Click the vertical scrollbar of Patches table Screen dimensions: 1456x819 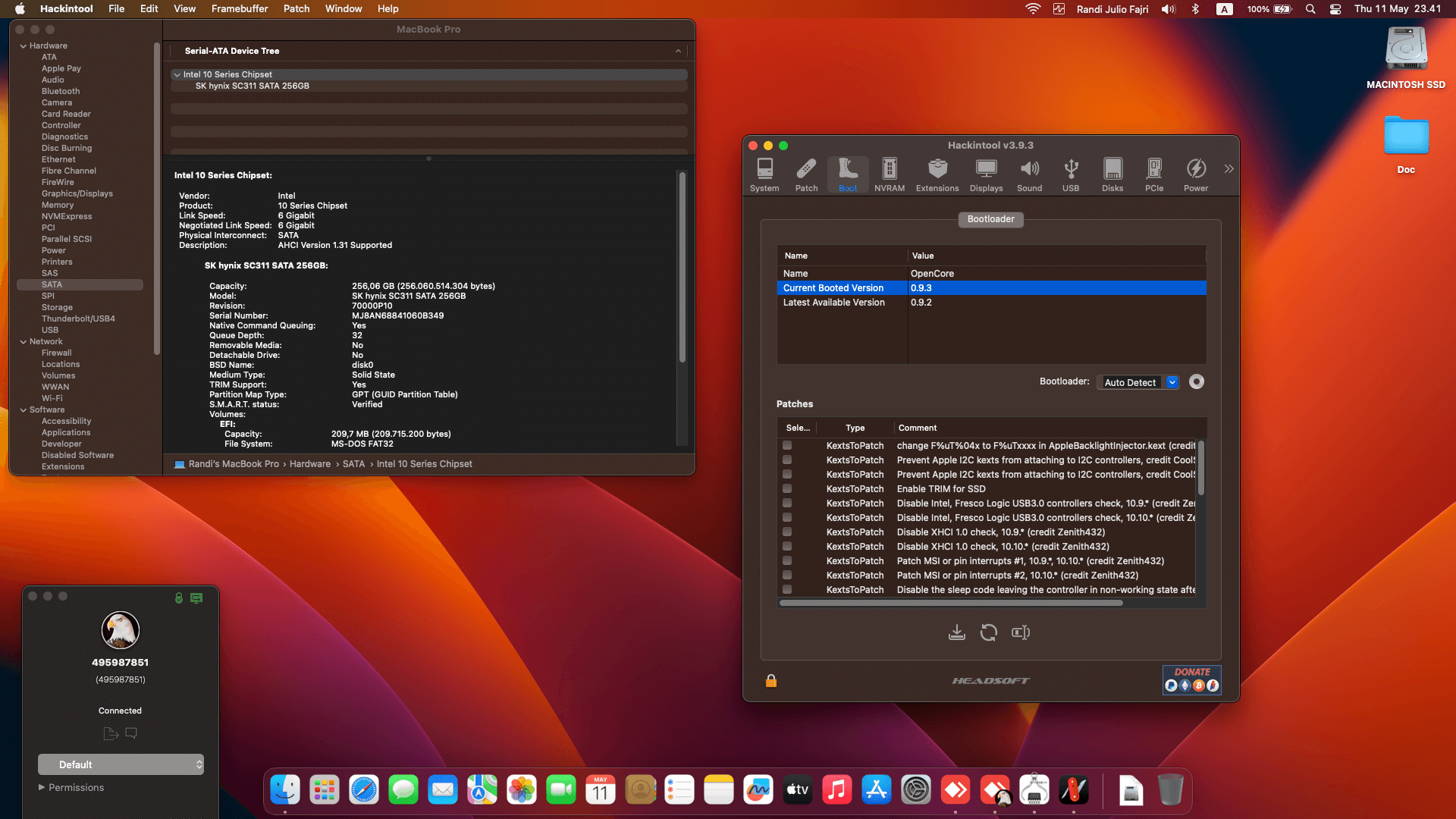(1201, 469)
